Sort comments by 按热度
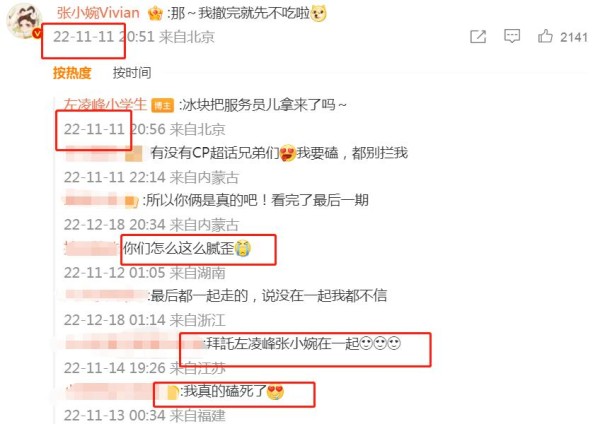This screenshot has width=600, height=424. pyautogui.click(x=72, y=72)
